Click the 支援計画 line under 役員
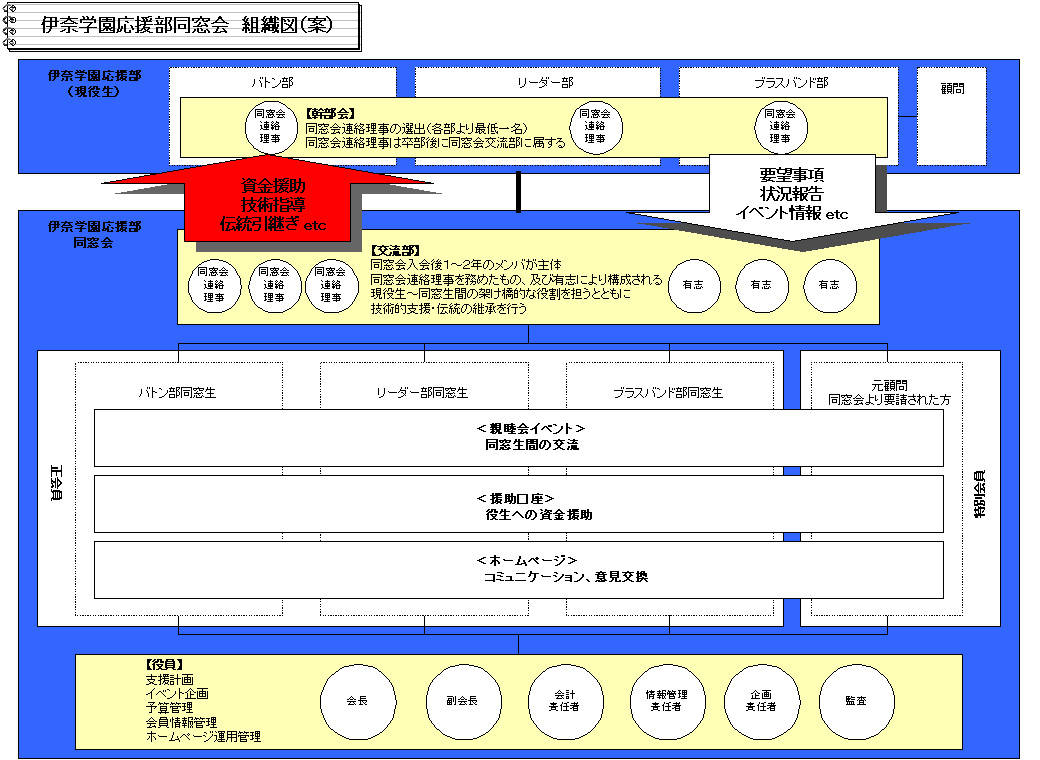Viewport: 1040px width, 760px height. (170, 679)
